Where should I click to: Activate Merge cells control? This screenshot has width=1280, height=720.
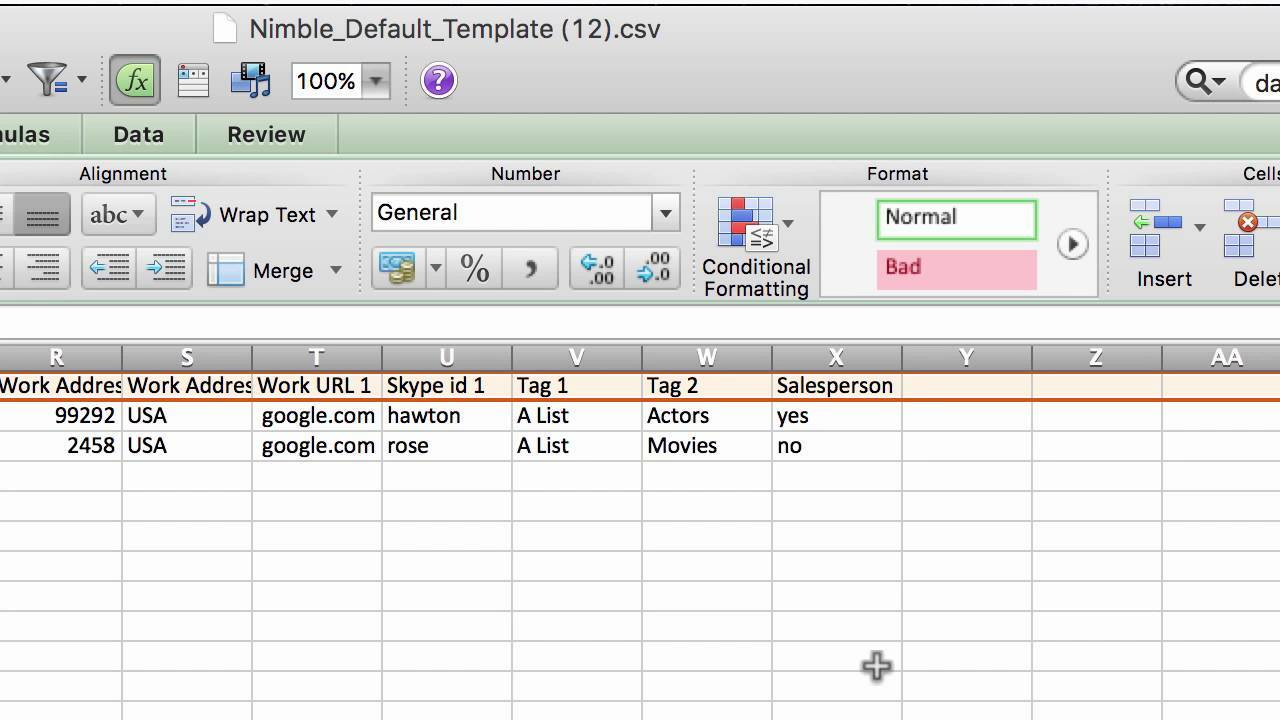click(x=271, y=270)
